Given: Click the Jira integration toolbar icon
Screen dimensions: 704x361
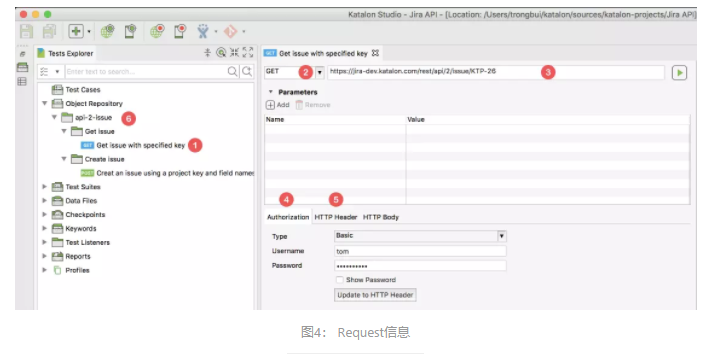Looking at the screenshot, I should click(x=203, y=31).
